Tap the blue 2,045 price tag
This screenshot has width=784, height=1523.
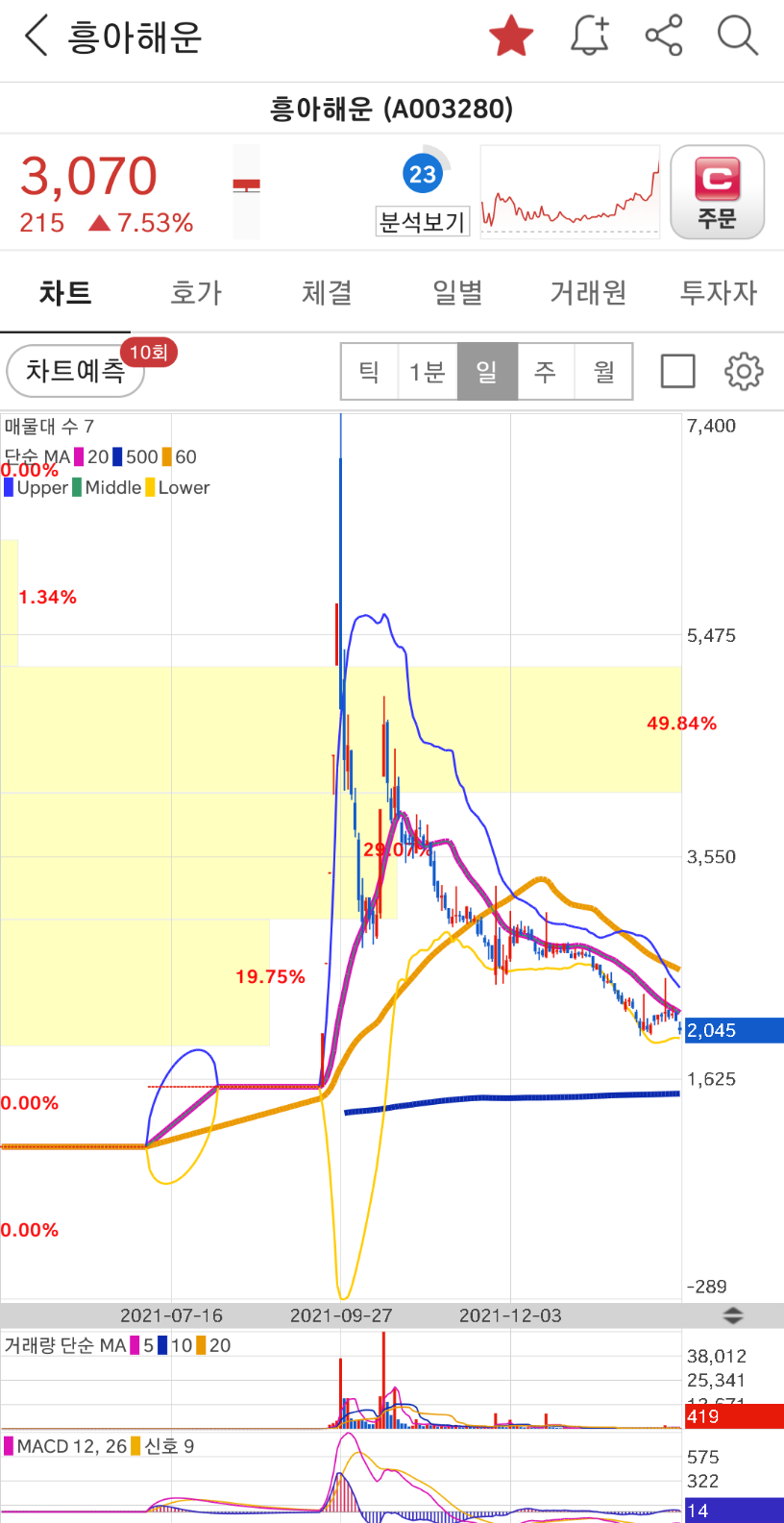tap(734, 1030)
